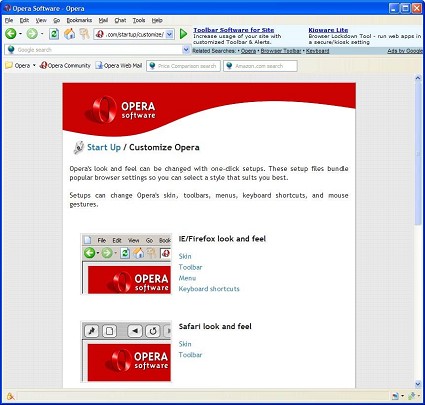Screen dimensions: 425x405
Task: Click Toolbar under Safari look and feel
Action: (190, 355)
